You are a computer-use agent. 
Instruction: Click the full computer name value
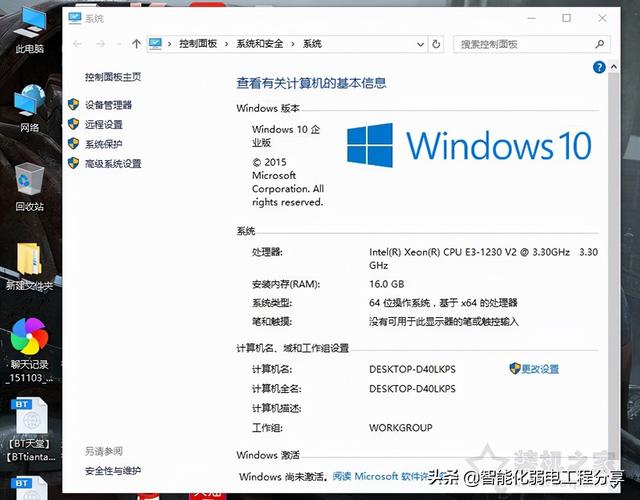[x=412, y=389]
